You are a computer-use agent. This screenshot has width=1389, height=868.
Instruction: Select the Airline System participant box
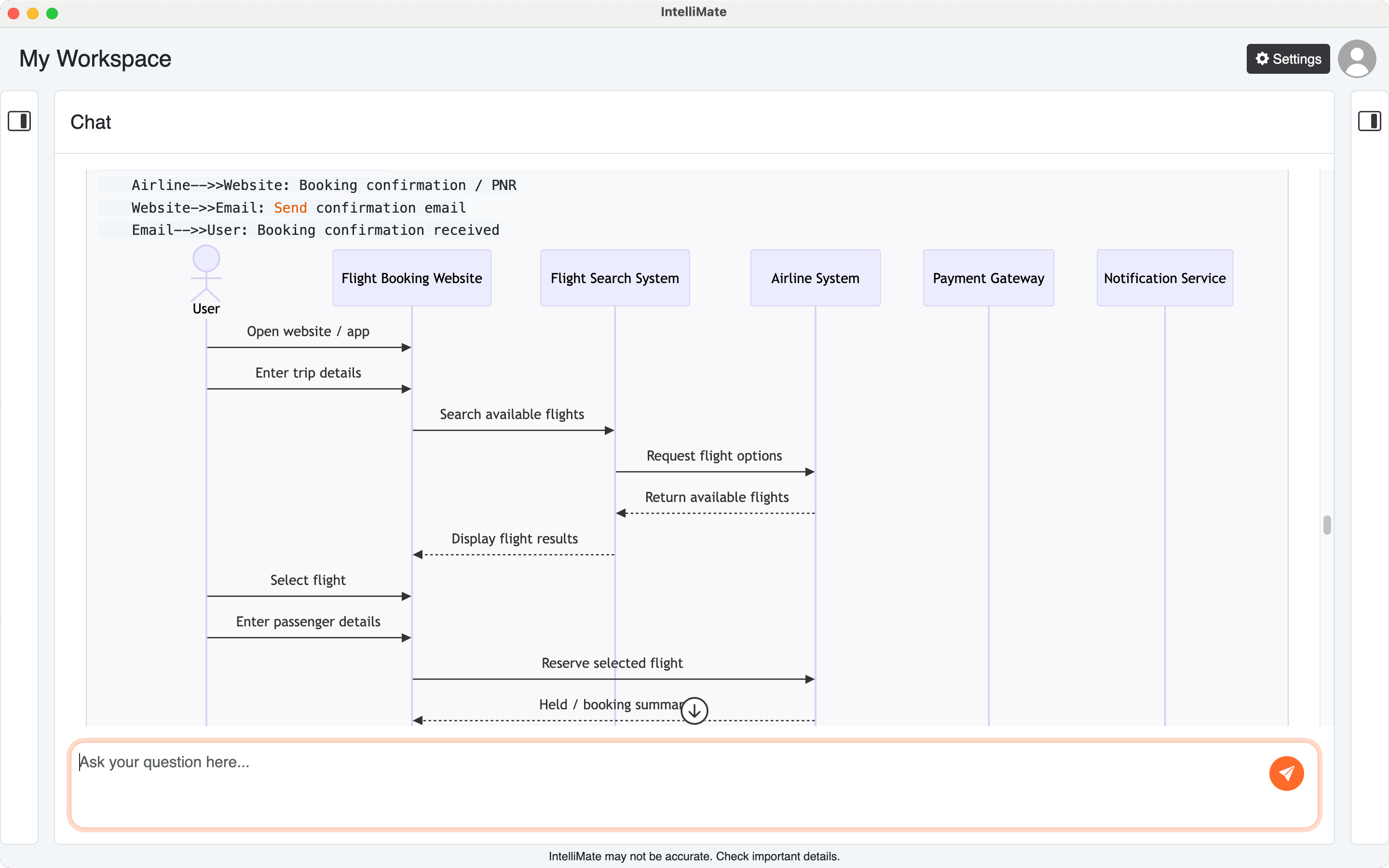pyautogui.click(x=815, y=278)
